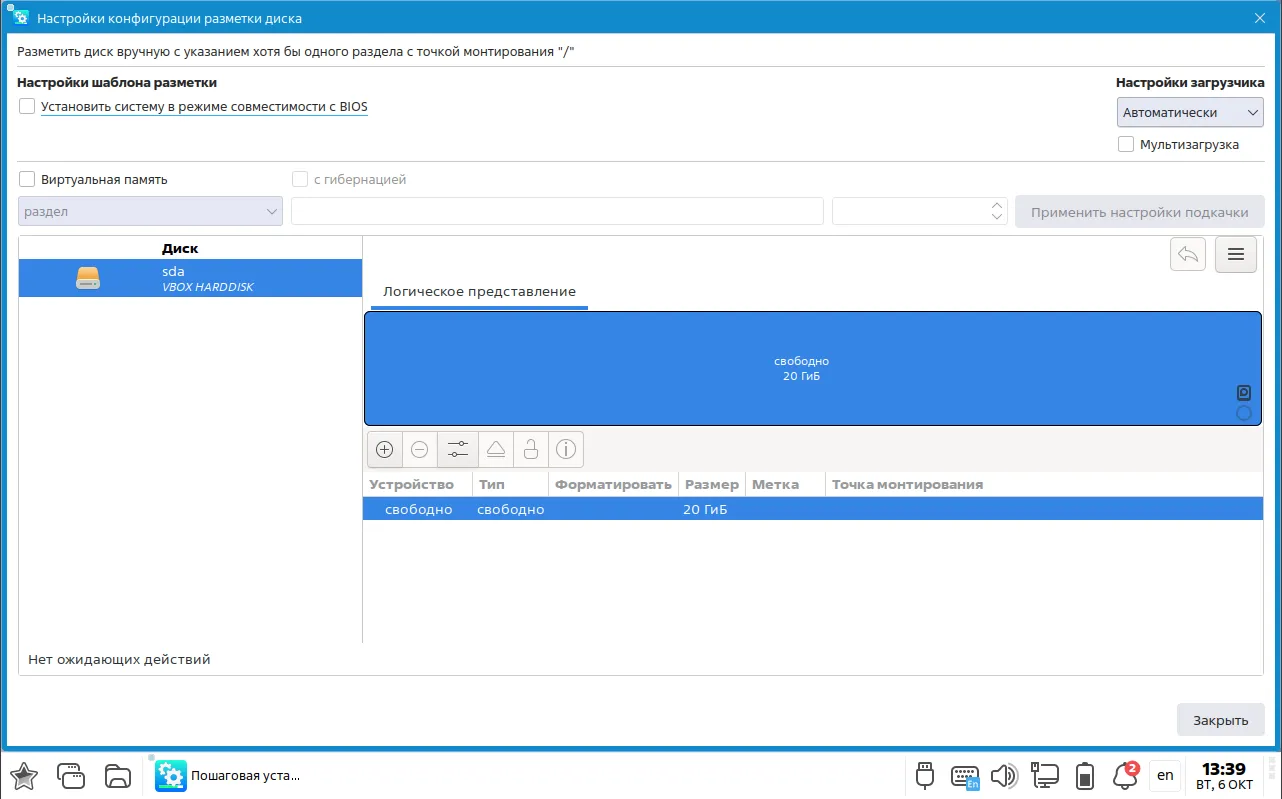Enable the Виртуальная память checkbox
This screenshot has width=1282, height=799.
(x=27, y=180)
